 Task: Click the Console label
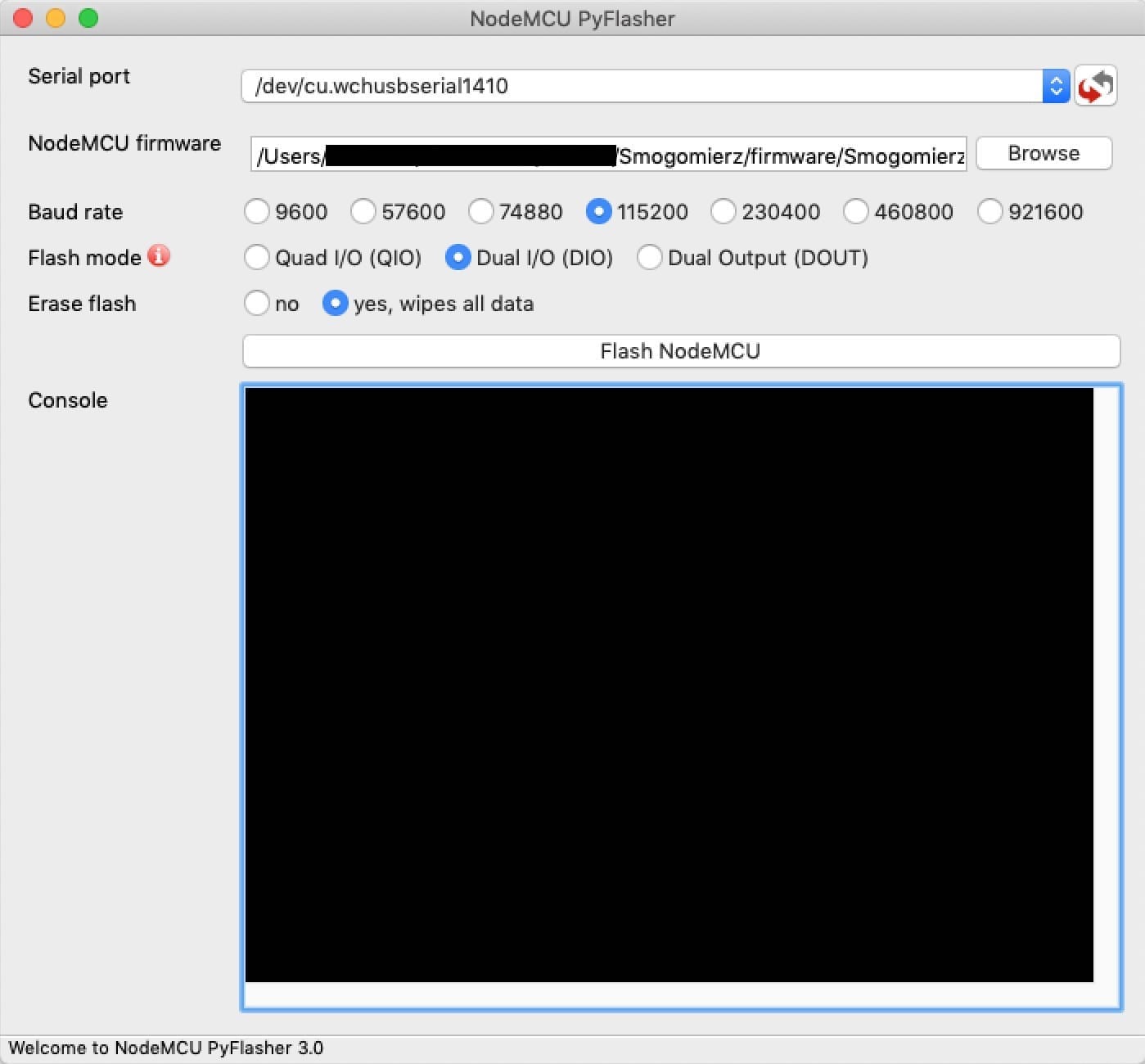[68, 400]
